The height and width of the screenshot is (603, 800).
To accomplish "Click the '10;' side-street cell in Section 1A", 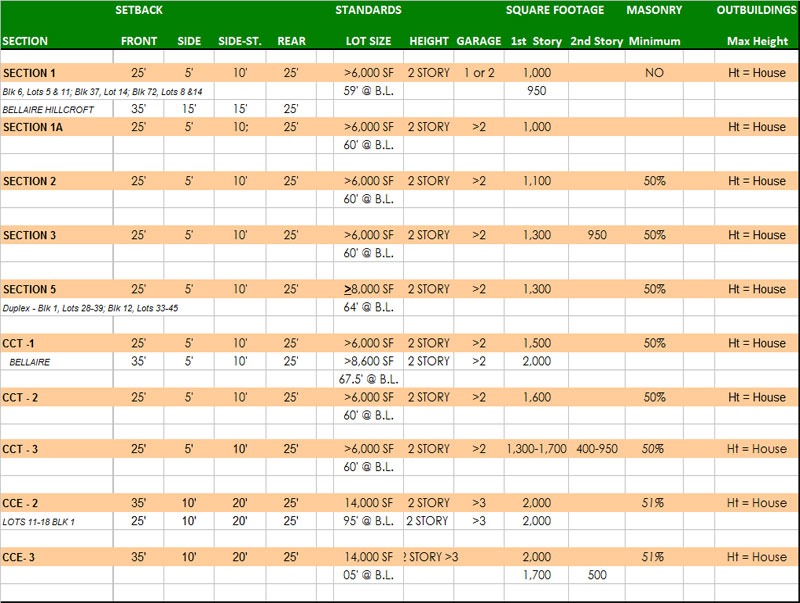I will [241, 127].
